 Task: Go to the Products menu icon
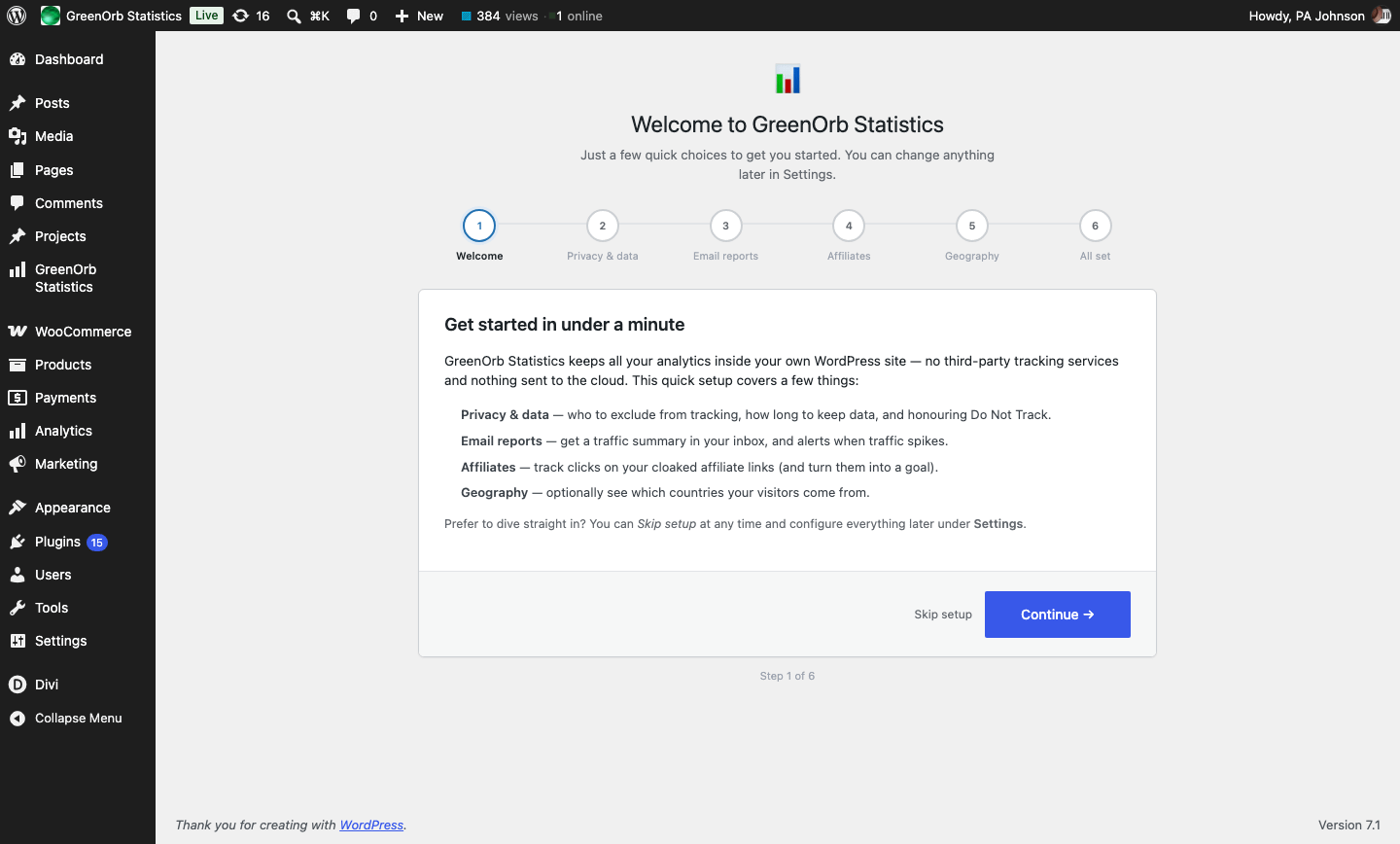pos(17,365)
